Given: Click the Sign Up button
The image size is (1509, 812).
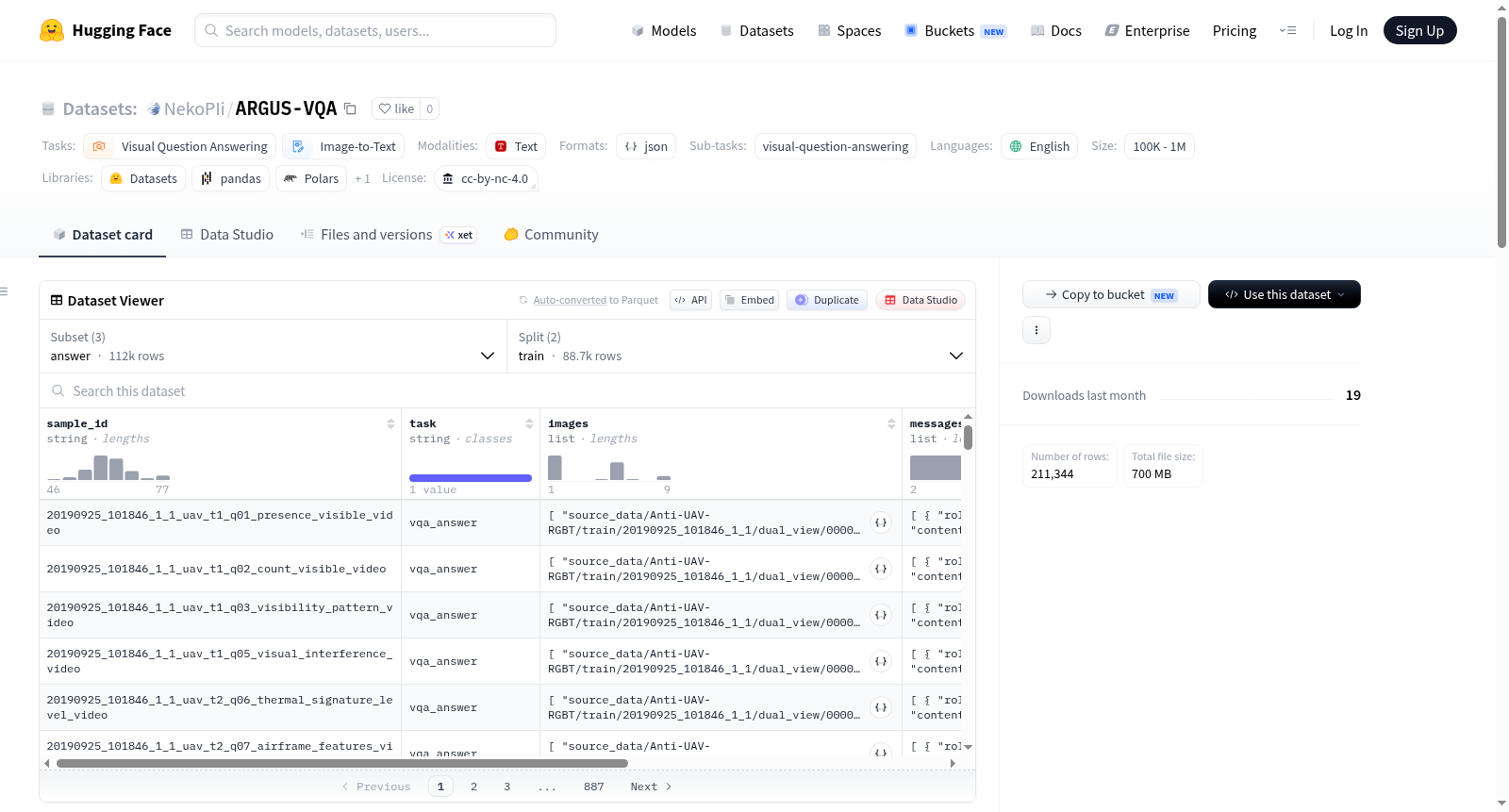Looking at the screenshot, I should (1419, 30).
